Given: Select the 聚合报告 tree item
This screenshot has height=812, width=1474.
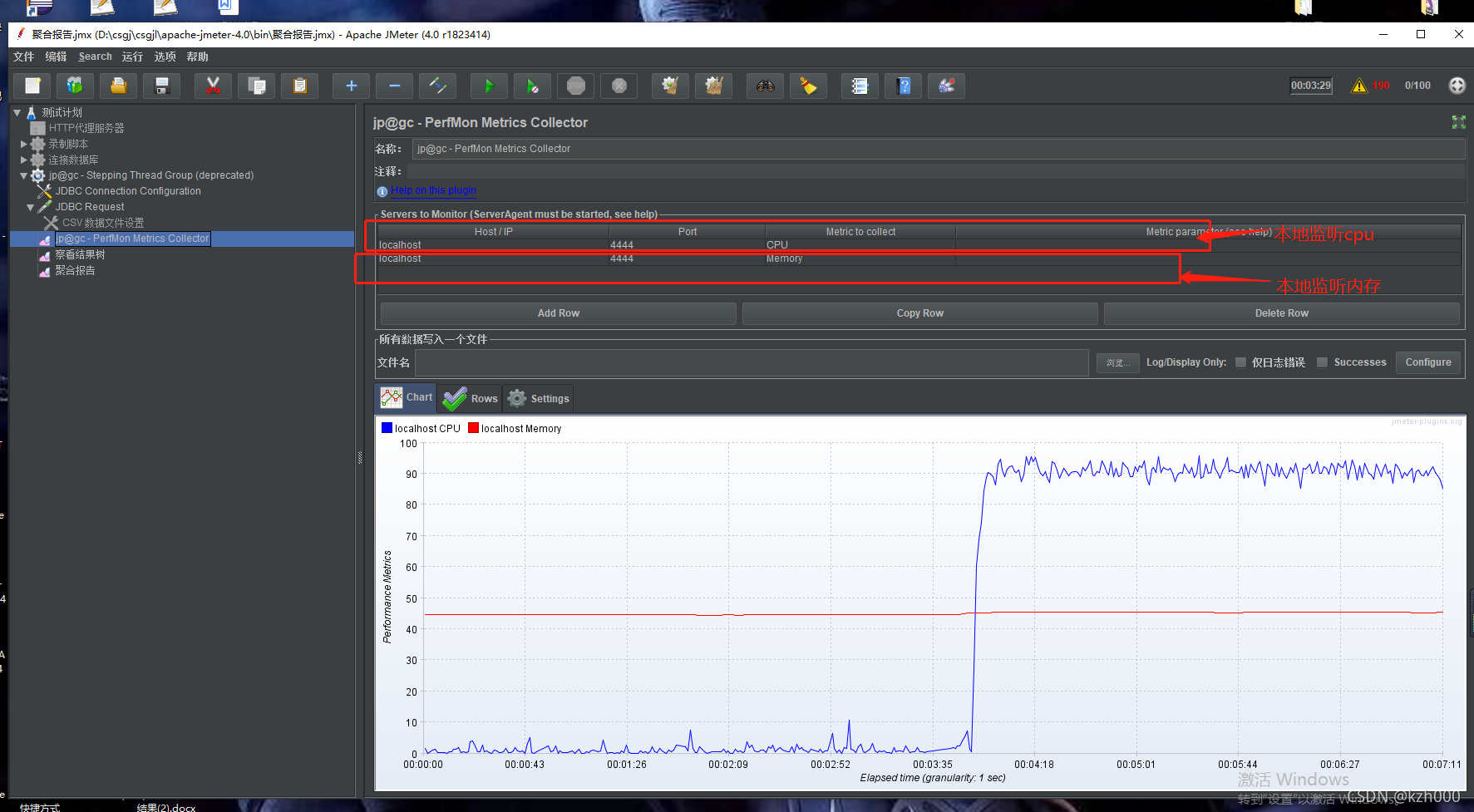Looking at the screenshot, I should [x=75, y=270].
